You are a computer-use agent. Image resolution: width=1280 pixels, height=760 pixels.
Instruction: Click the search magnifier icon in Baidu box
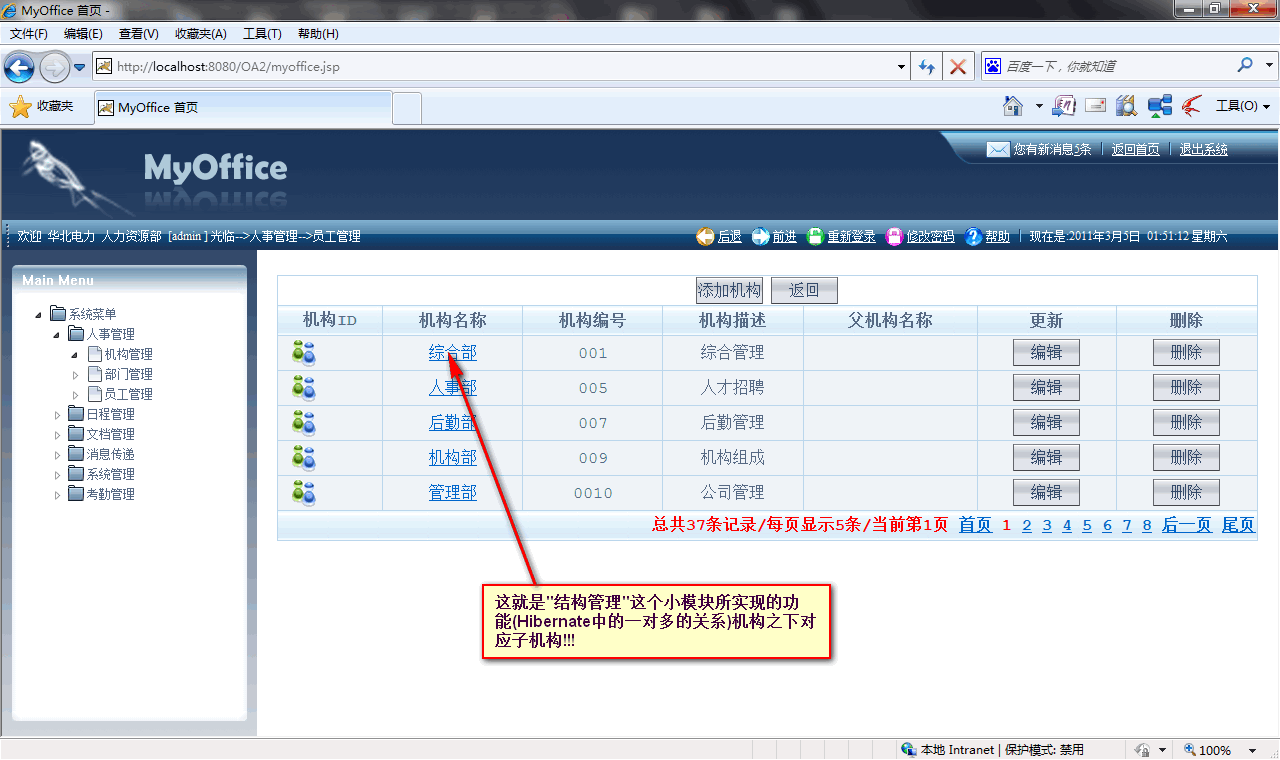[x=1245, y=66]
